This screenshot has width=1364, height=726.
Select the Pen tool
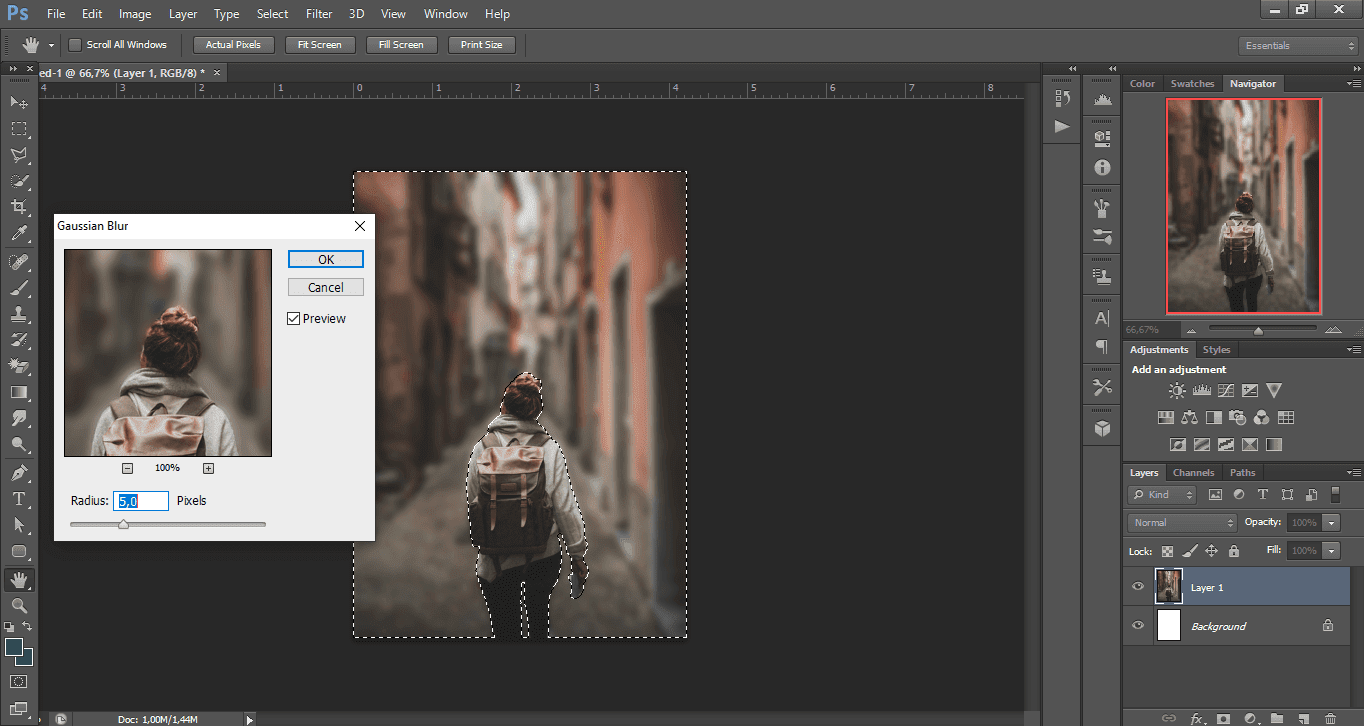(x=18, y=472)
